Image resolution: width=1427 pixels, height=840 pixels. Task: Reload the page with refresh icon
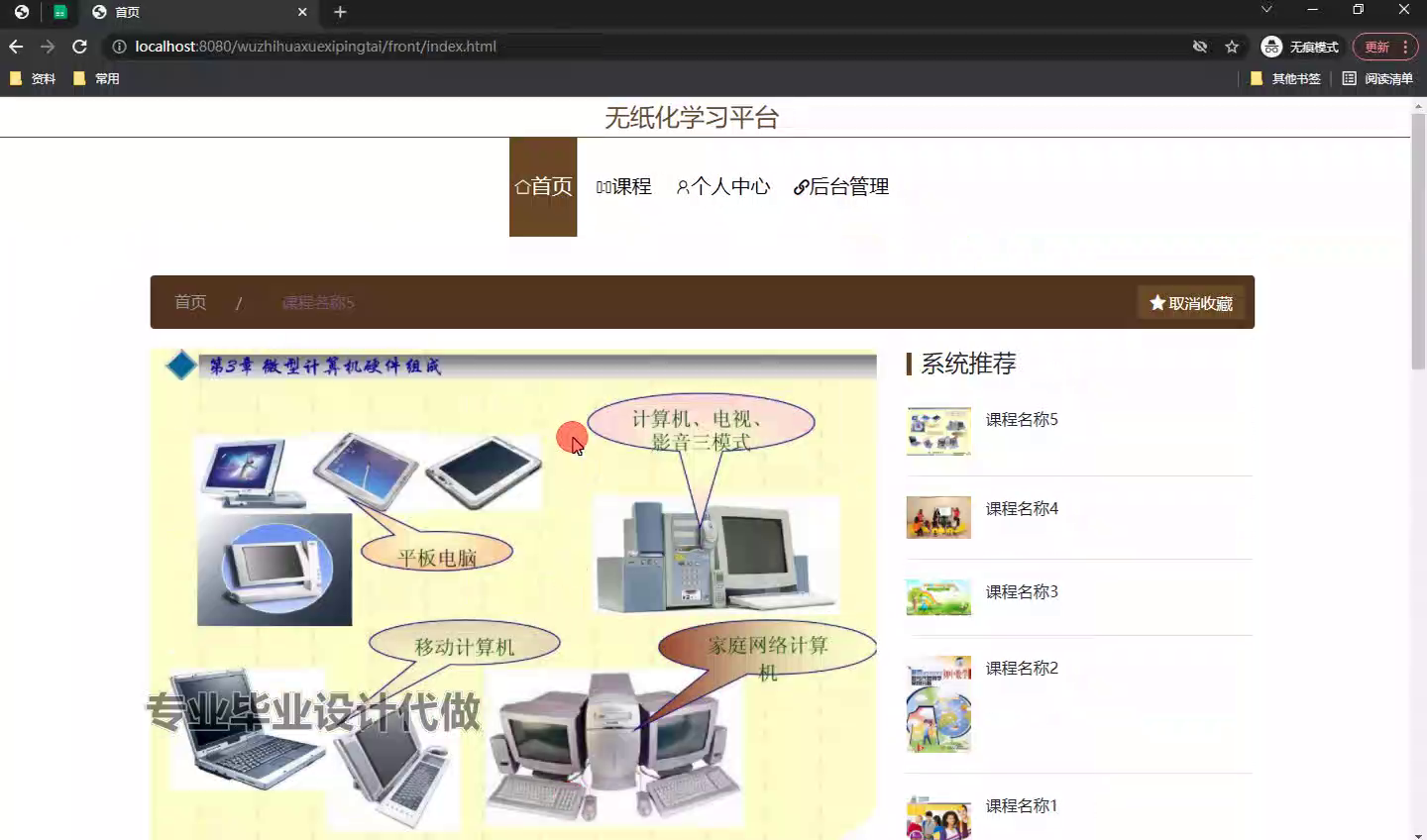(x=79, y=47)
